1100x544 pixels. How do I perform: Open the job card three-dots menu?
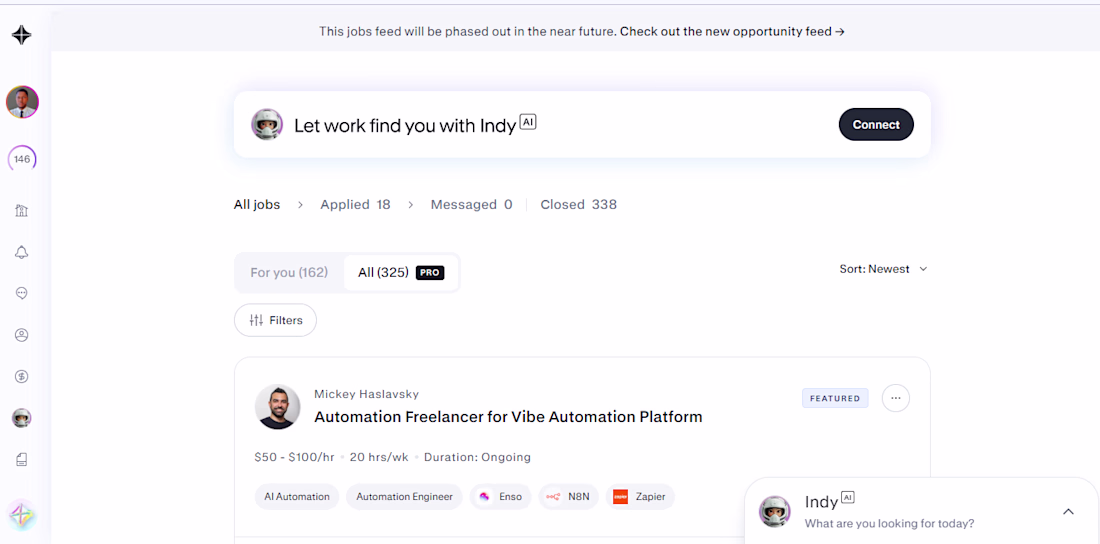coord(895,398)
